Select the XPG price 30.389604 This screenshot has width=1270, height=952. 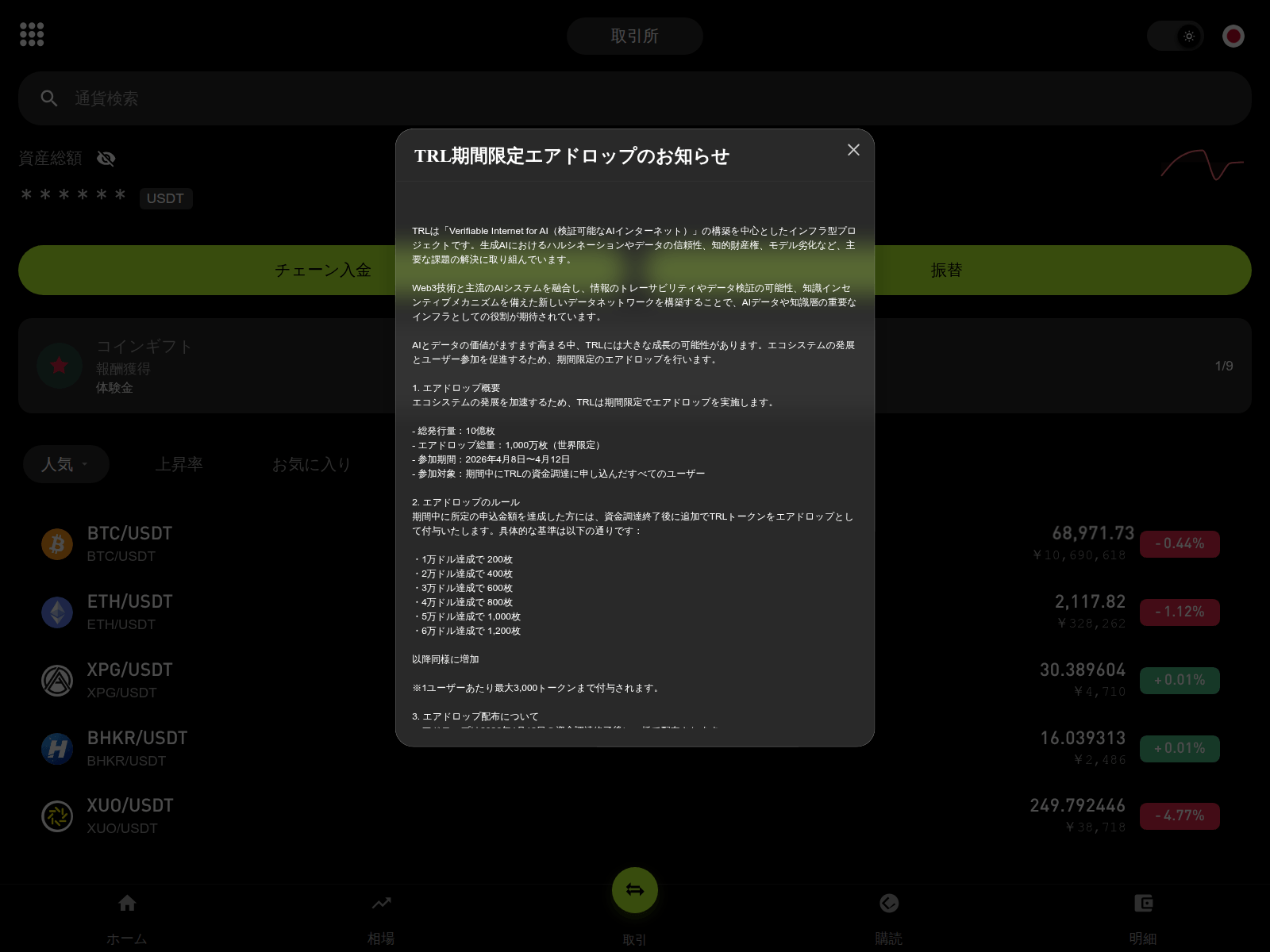pos(1083,670)
